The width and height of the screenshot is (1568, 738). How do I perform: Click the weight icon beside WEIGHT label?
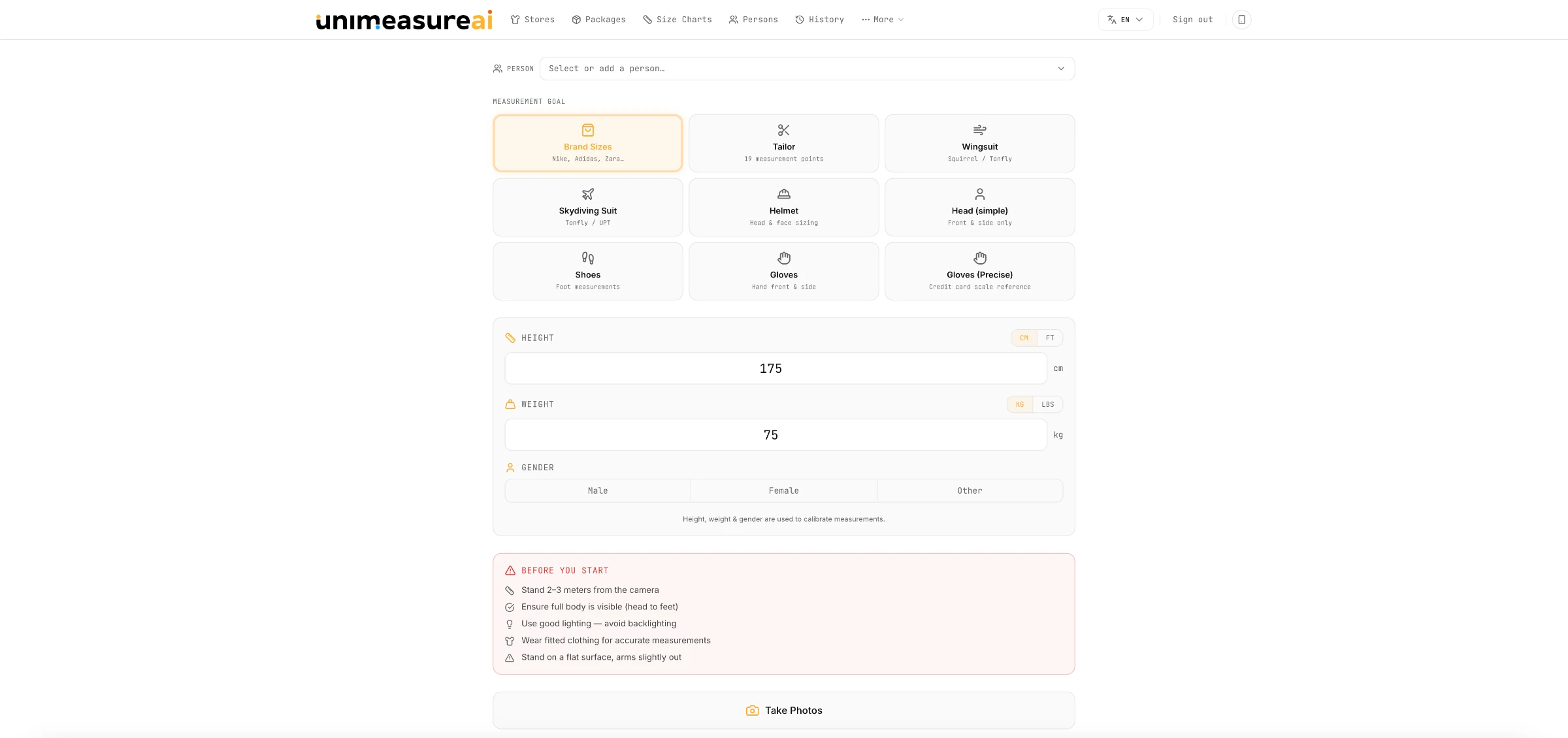coord(510,404)
